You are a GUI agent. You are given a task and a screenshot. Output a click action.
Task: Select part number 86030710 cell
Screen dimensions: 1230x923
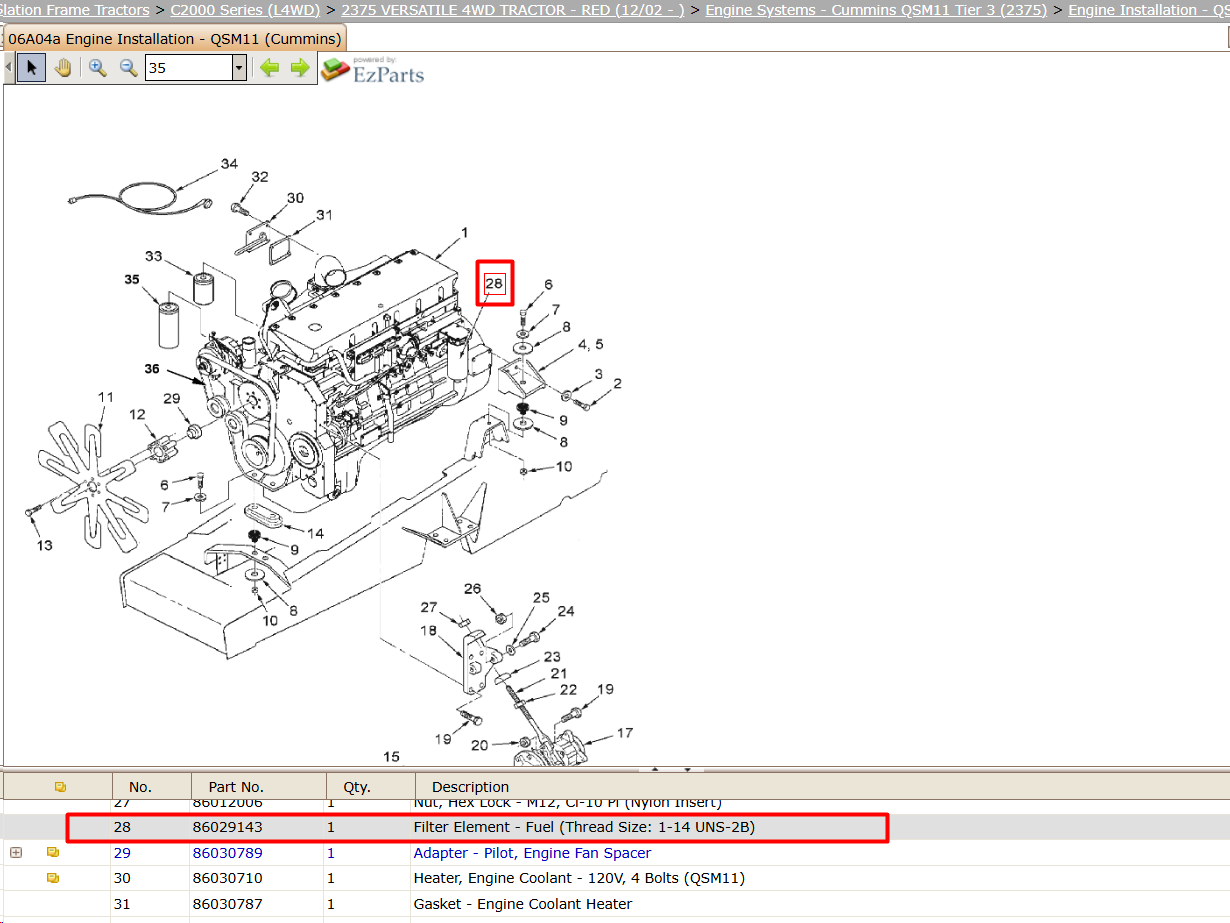[x=227, y=879]
